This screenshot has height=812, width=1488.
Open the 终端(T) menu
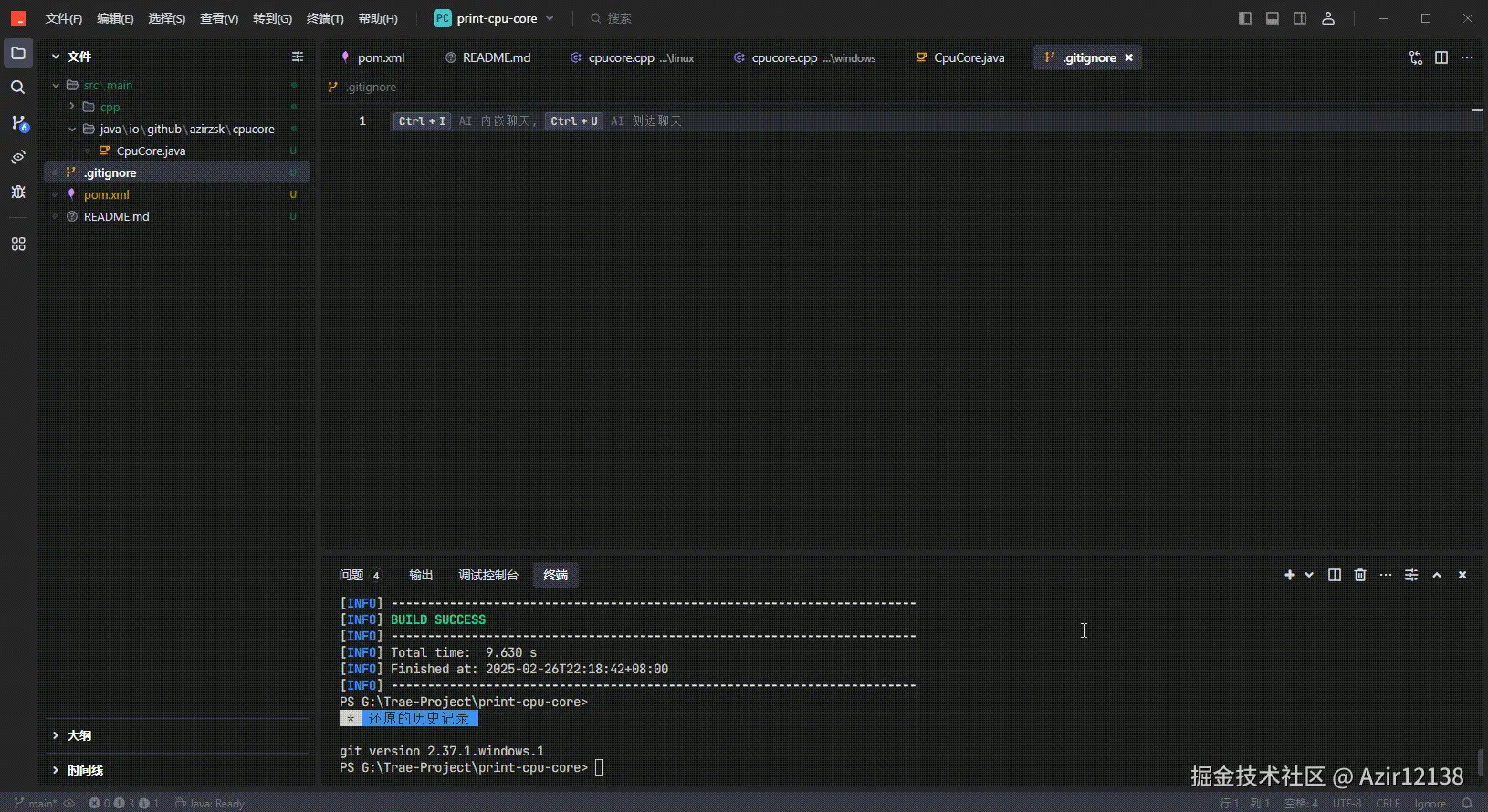(x=325, y=18)
